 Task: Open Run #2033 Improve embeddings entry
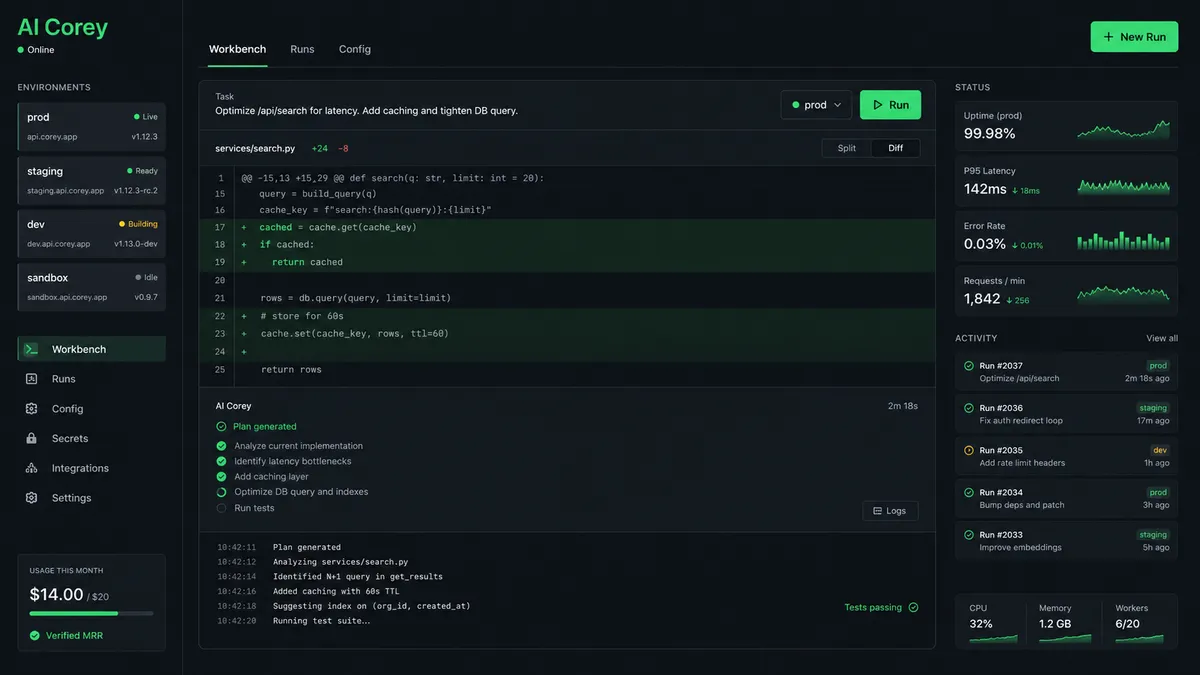pyautogui.click(x=1066, y=541)
